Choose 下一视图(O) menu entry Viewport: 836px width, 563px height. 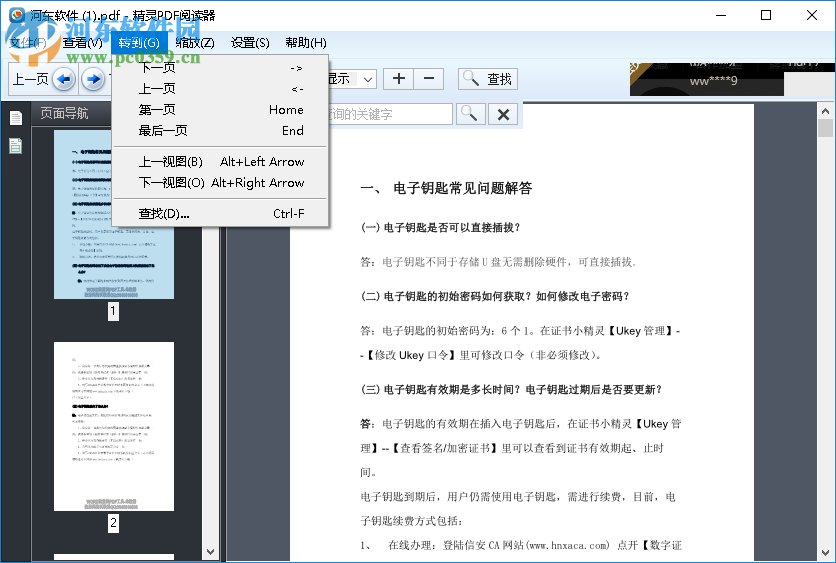[221, 183]
